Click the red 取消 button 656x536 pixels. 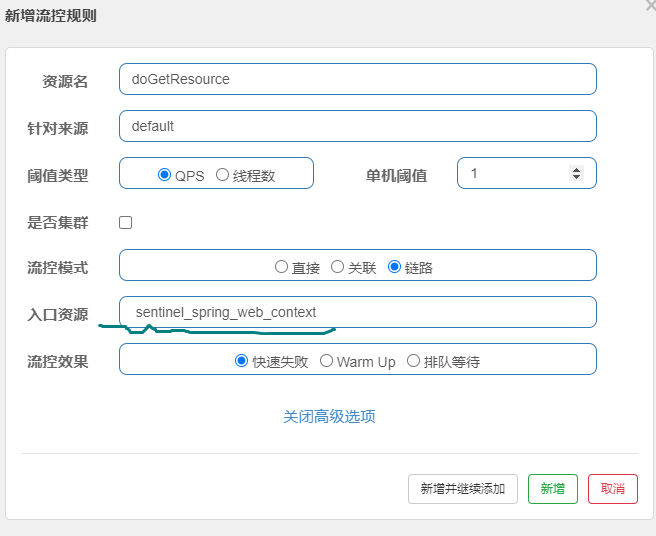pos(612,489)
